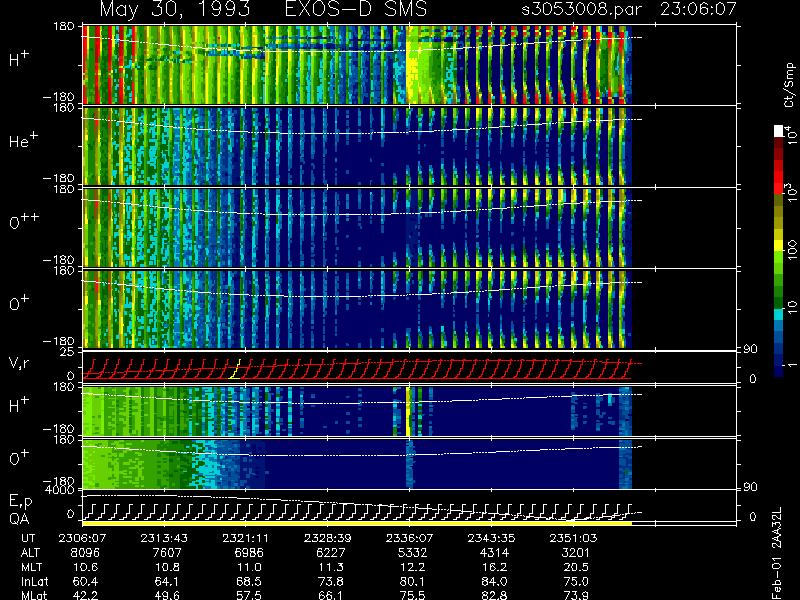Pick the yellow band of the color bar

pyautogui.click(x=779, y=245)
